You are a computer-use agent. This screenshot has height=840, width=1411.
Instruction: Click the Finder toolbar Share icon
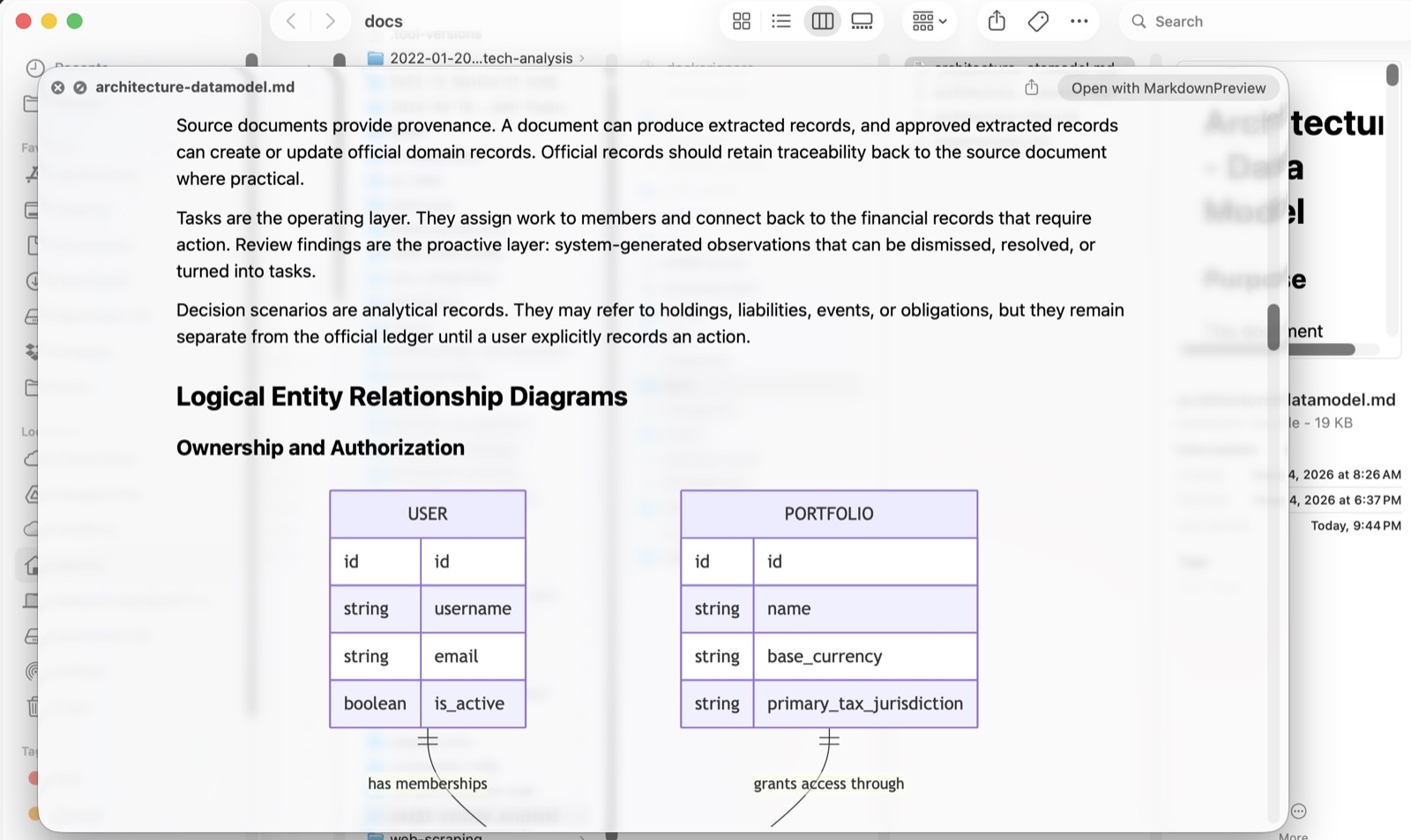point(997,21)
